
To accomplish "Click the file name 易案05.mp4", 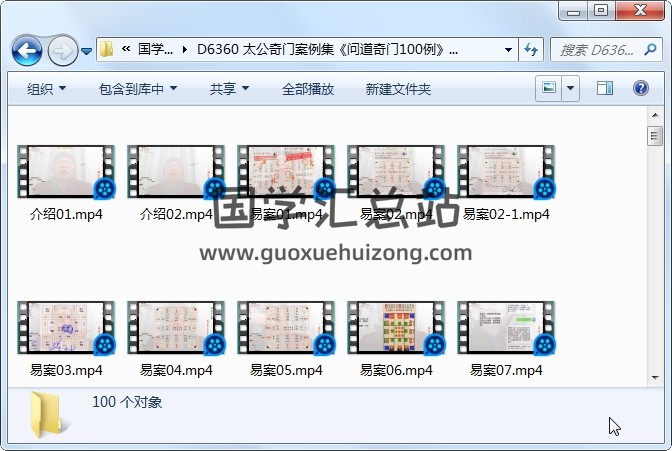I will coord(286,370).
